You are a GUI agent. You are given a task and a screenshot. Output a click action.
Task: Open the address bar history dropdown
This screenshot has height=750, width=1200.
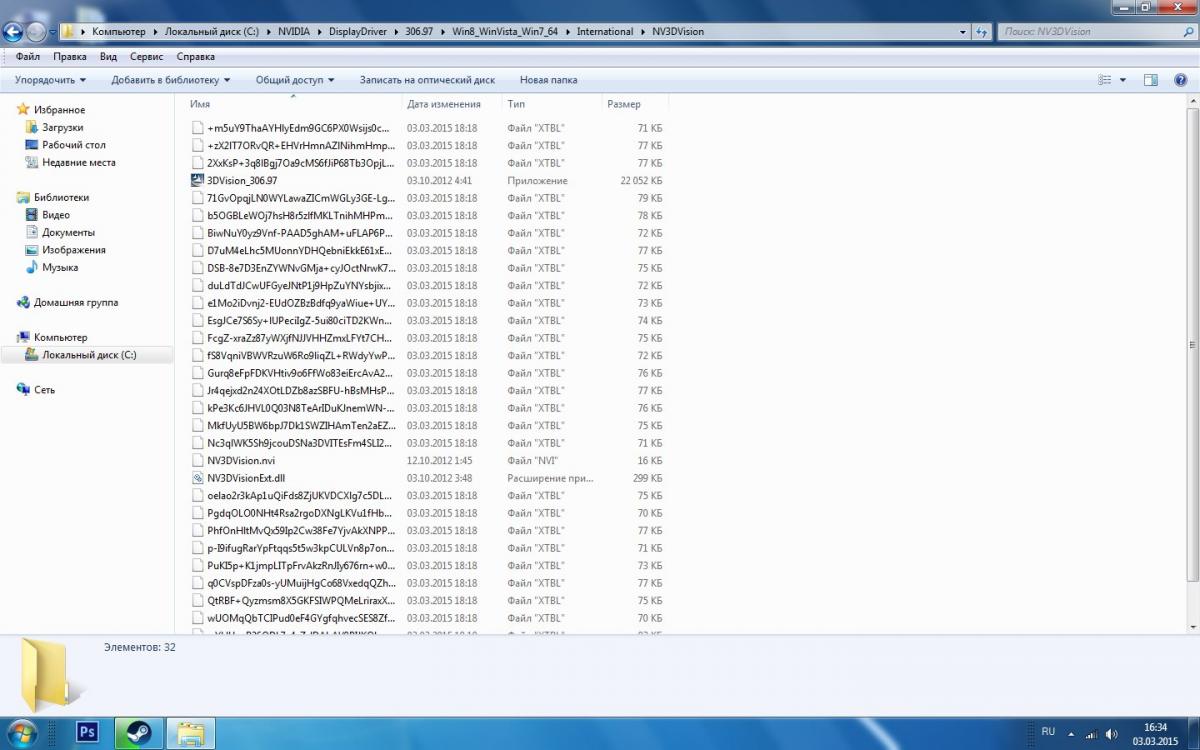click(963, 32)
